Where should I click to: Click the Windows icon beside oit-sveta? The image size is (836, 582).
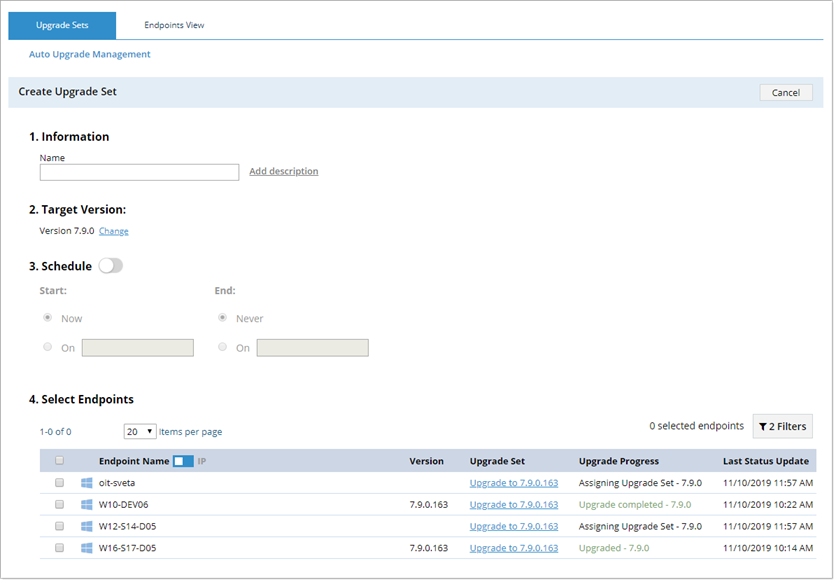86,483
